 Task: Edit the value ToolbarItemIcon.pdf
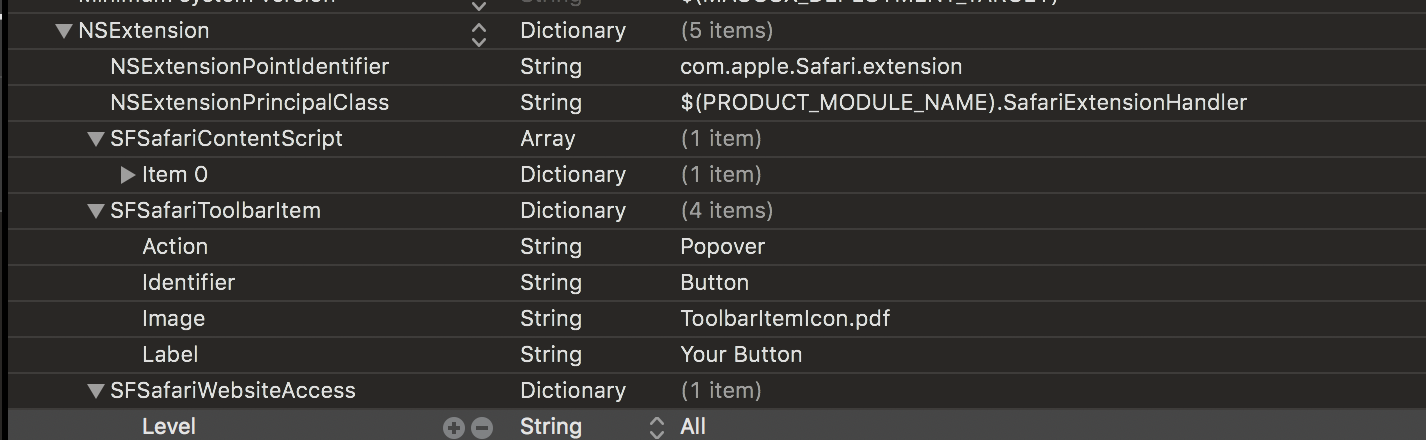tap(785, 319)
